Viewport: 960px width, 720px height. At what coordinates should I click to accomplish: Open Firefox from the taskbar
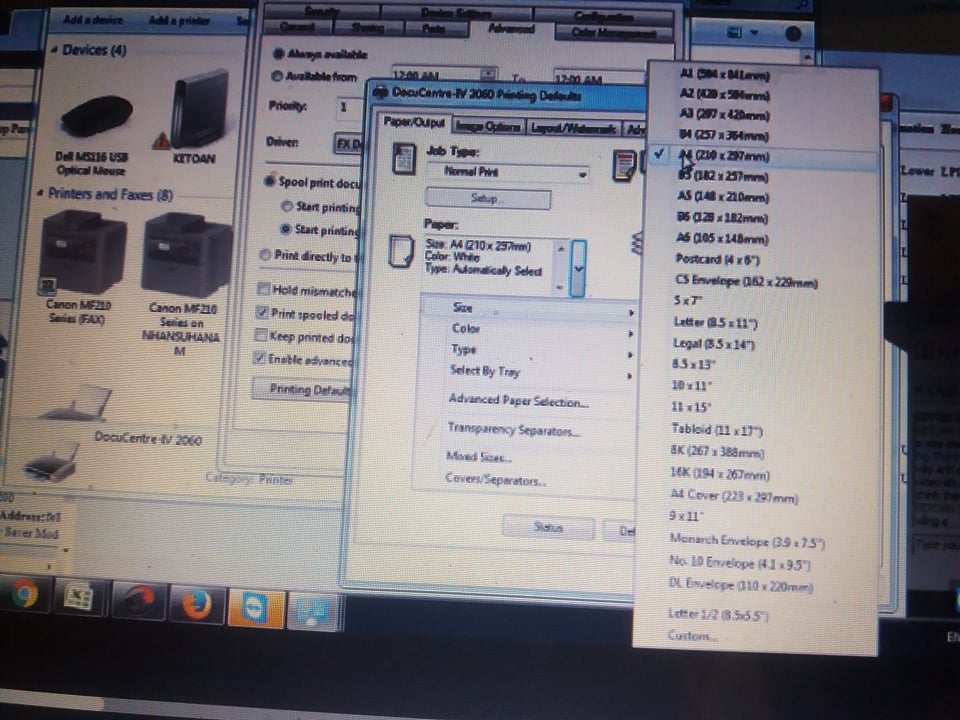(x=196, y=603)
